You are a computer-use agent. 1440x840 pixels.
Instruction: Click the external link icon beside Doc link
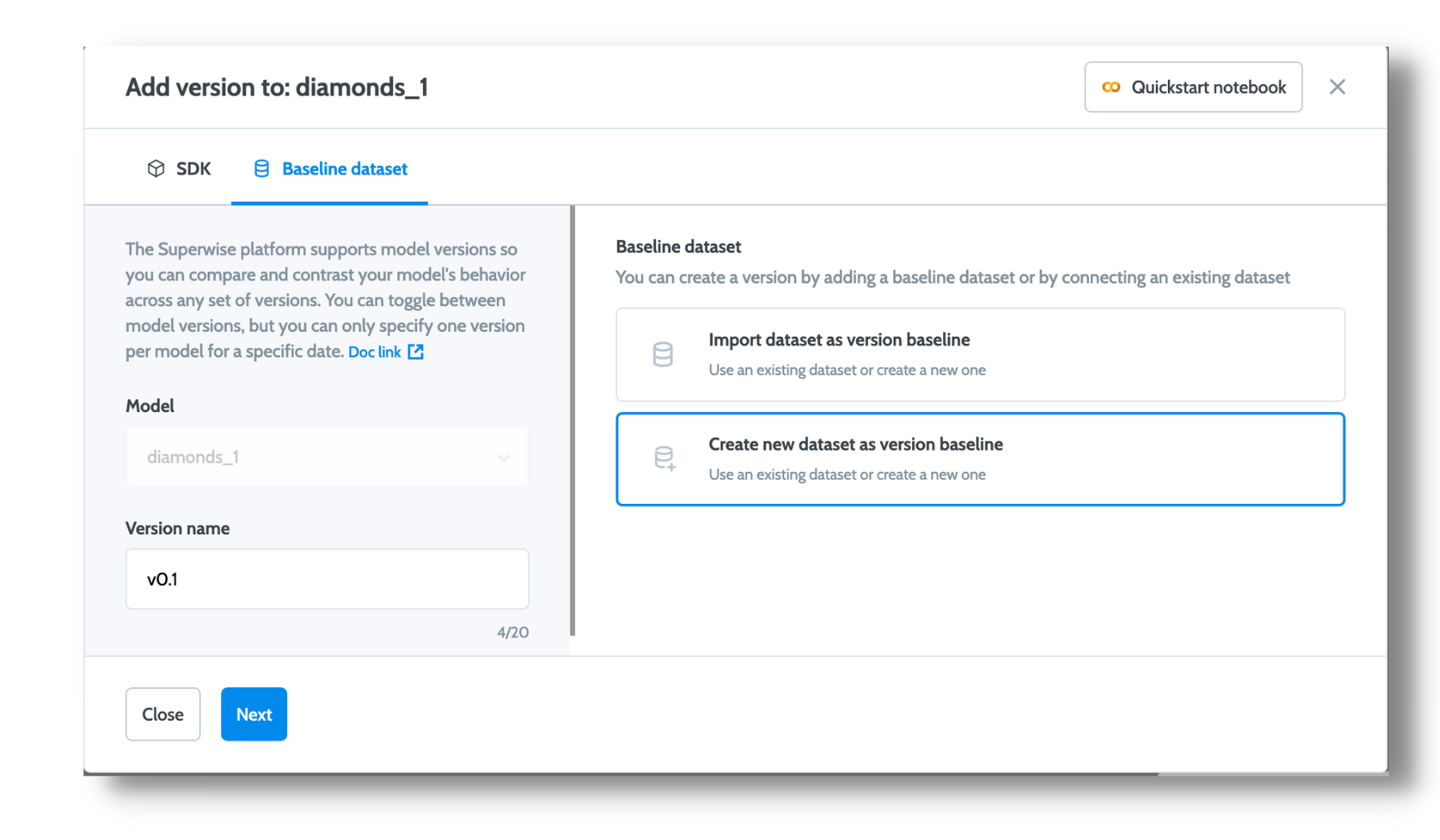416,352
